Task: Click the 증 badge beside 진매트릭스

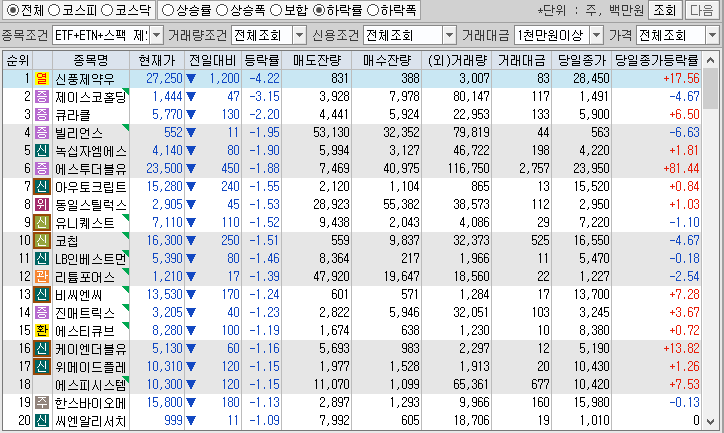Action: (x=42, y=313)
